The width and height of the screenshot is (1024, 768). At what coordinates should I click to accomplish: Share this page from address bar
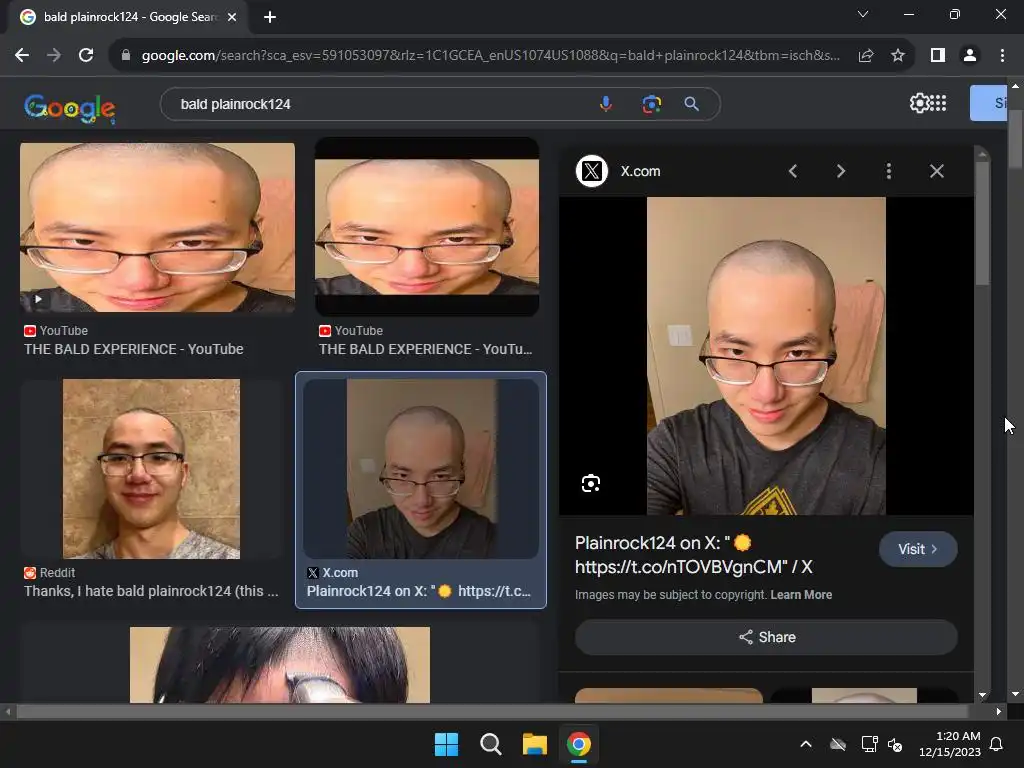coord(866,56)
